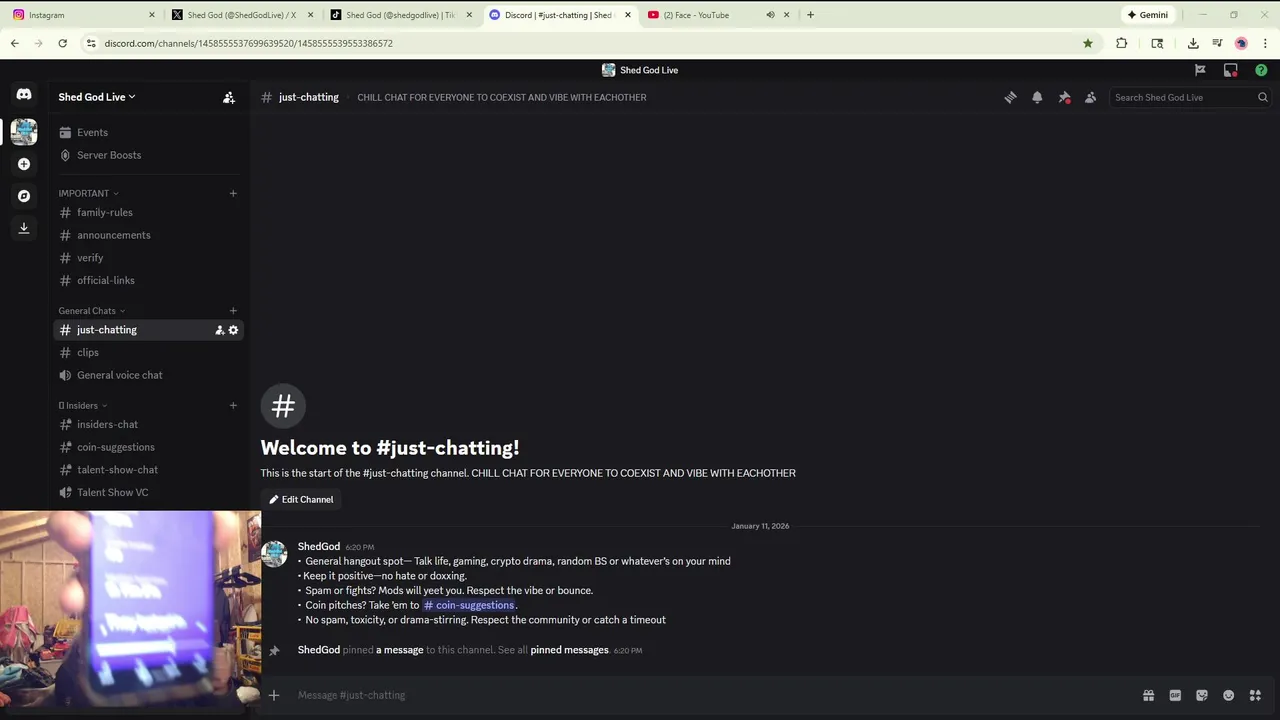This screenshot has width=1280, height=720.
Task: Add a server with the plus icon
Action: coord(24,164)
